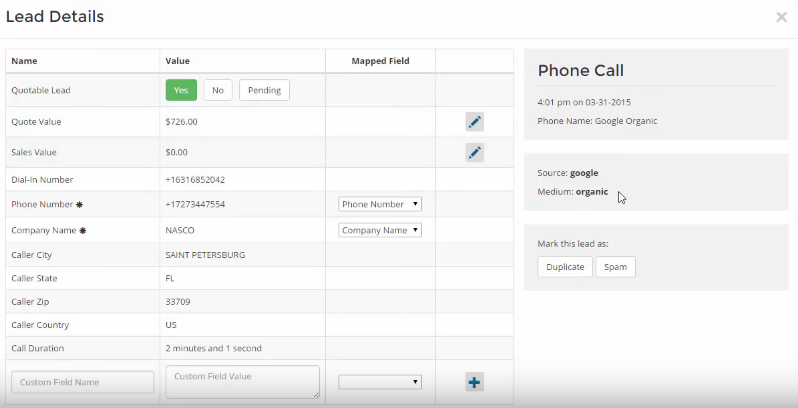Set Quotable Lead to Yes
Viewport: 798px width, 408px height.
181,90
